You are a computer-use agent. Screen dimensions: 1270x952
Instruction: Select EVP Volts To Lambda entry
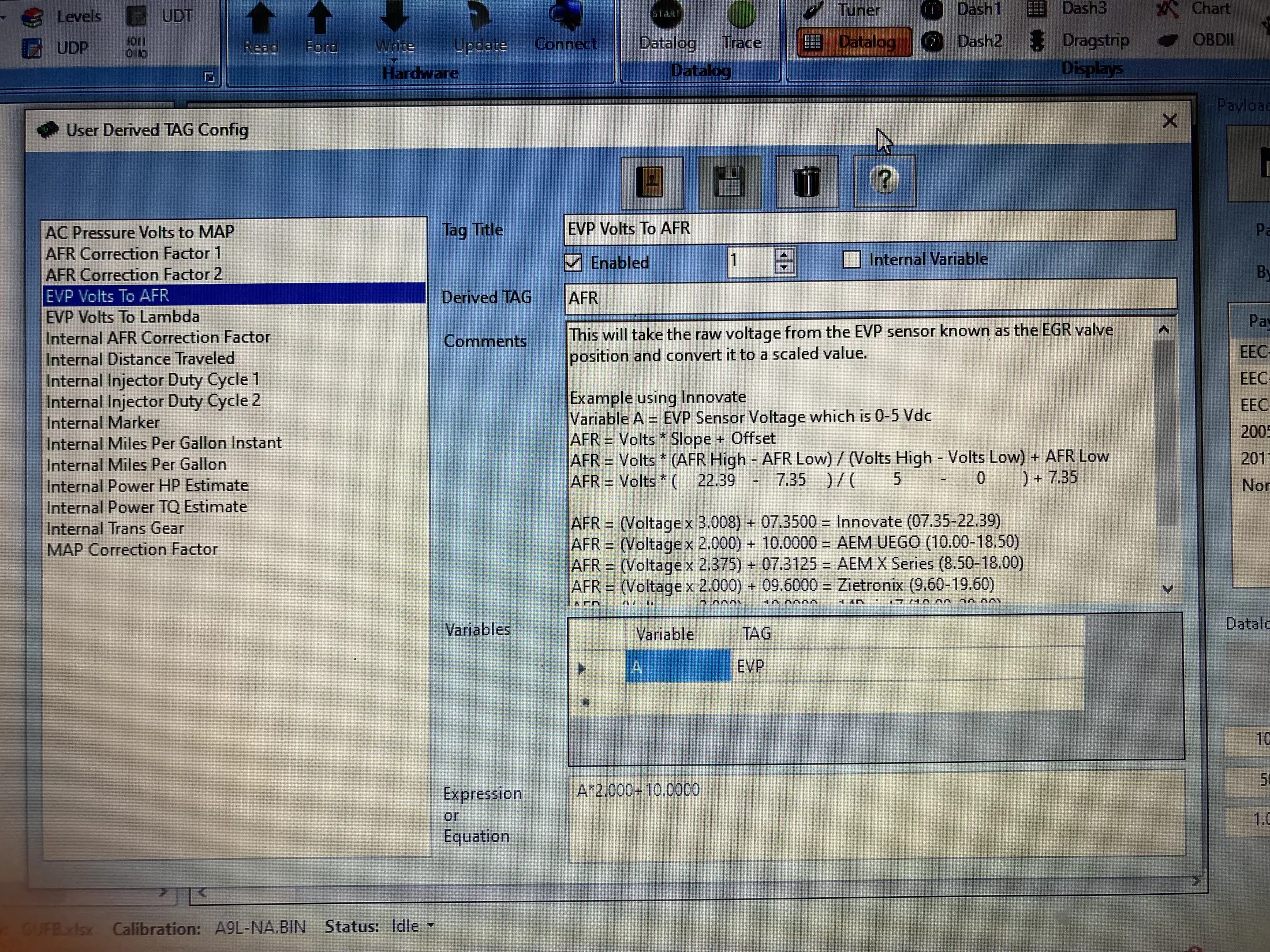[122, 317]
